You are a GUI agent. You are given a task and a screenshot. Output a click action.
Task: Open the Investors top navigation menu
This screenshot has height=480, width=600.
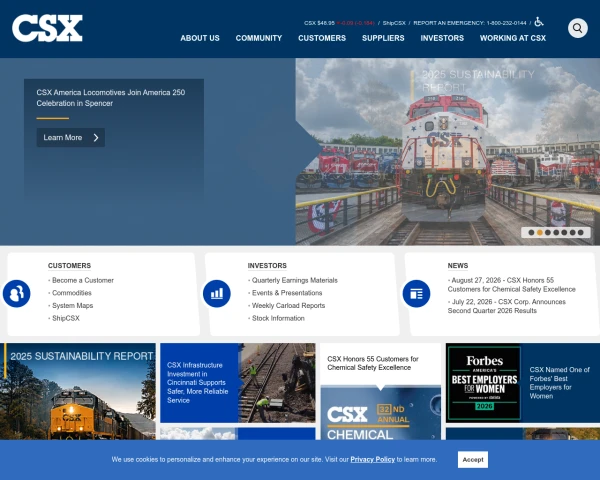click(x=442, y=38)
